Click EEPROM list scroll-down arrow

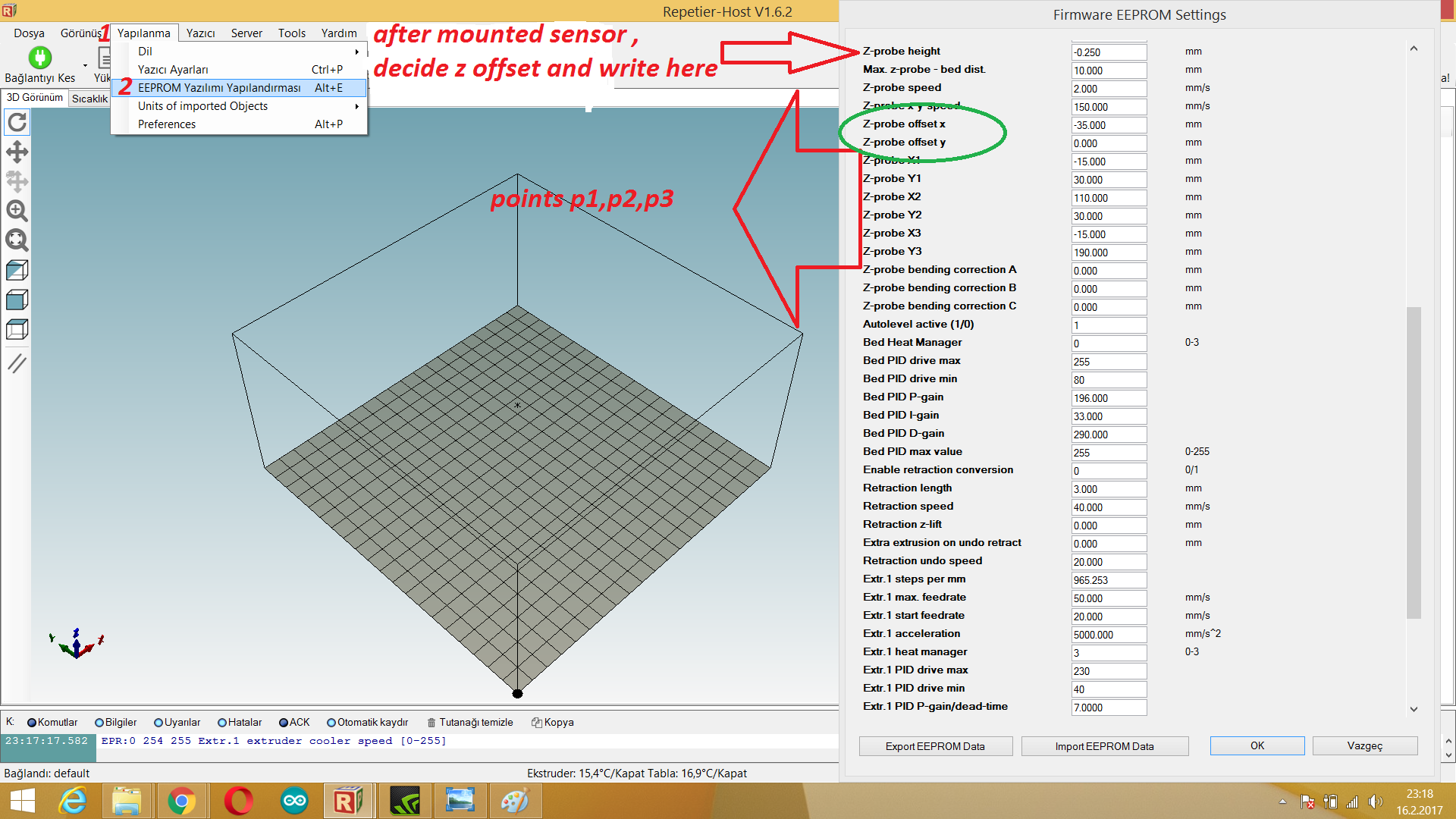pos(1414,709)
